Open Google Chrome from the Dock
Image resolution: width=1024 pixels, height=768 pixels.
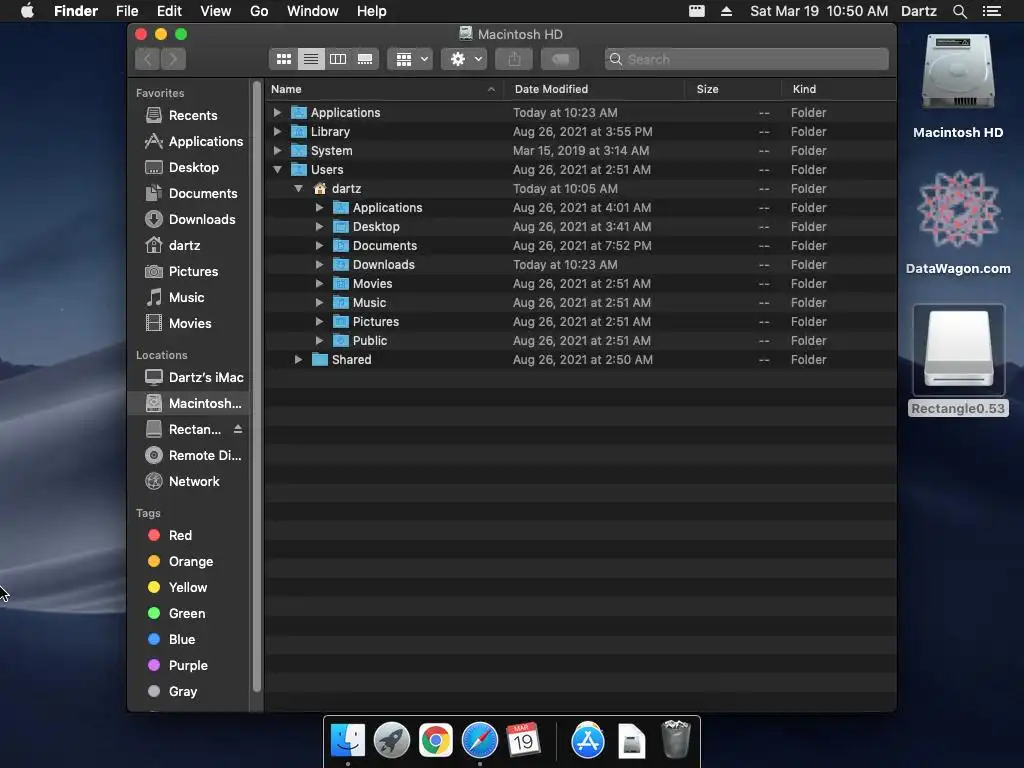click(436, 741)
